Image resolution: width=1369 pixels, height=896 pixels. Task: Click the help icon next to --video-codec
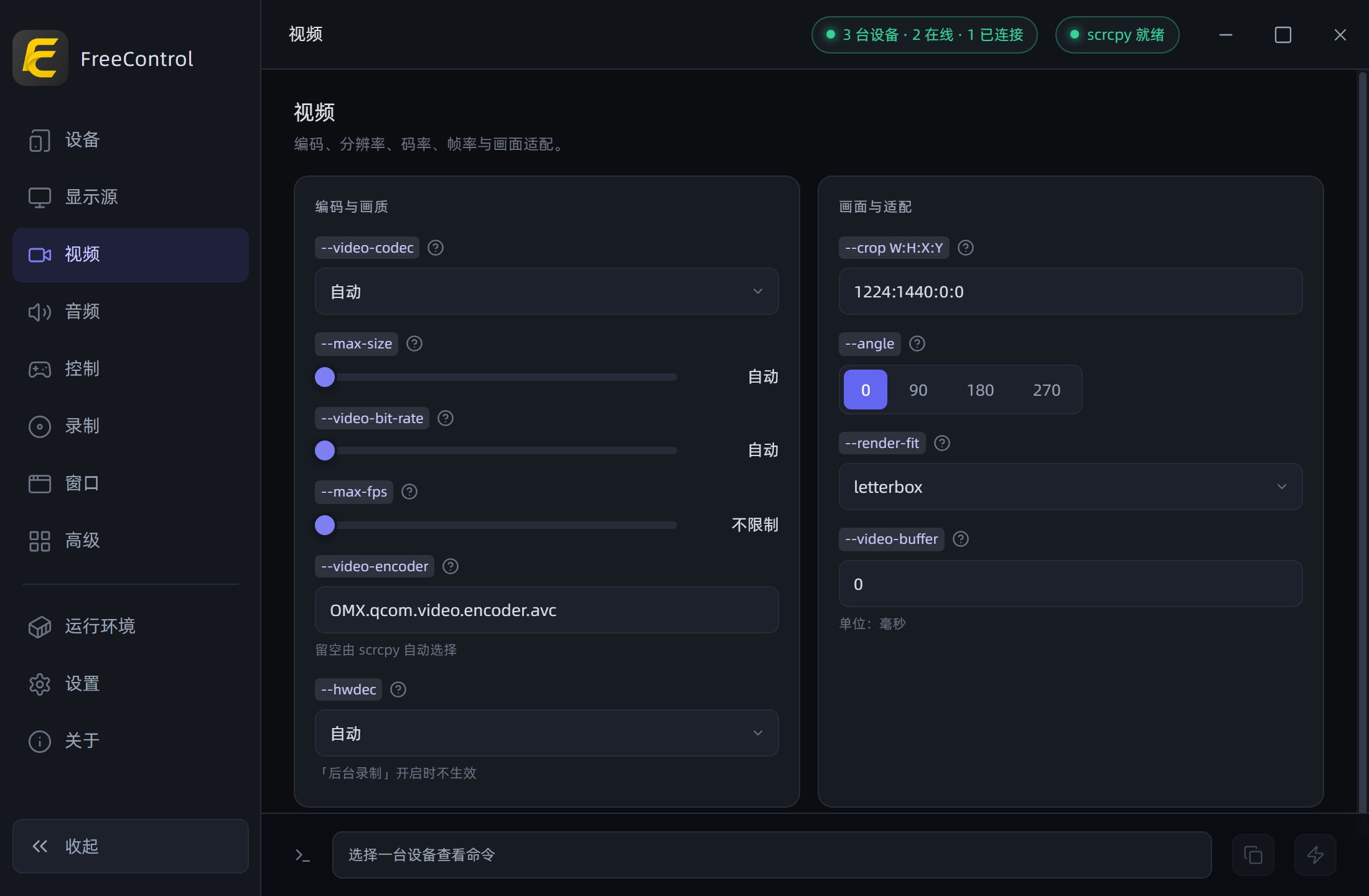[x=436, y=248]
